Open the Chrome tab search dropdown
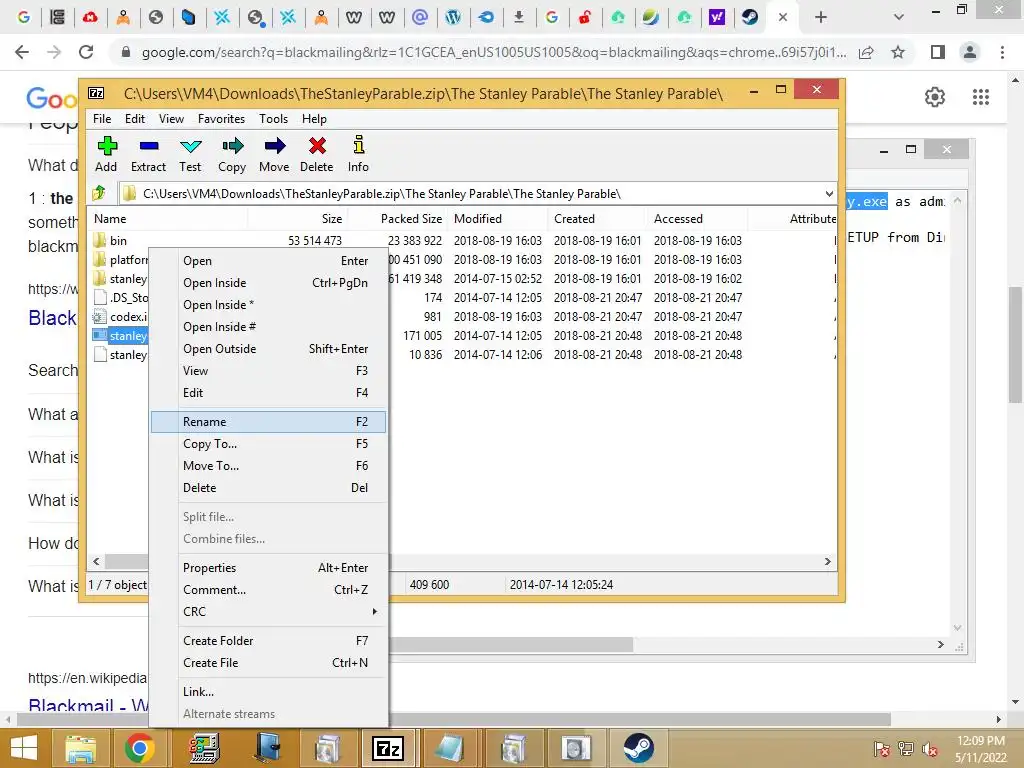 click(899, 18)
